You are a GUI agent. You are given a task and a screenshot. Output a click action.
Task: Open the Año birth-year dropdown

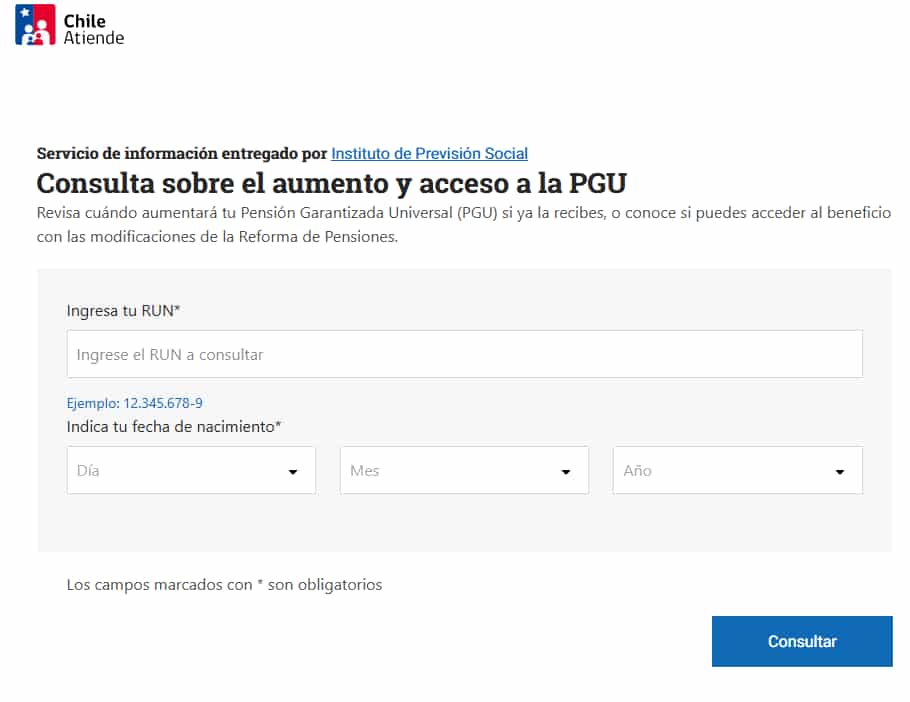tap(738, 471)
